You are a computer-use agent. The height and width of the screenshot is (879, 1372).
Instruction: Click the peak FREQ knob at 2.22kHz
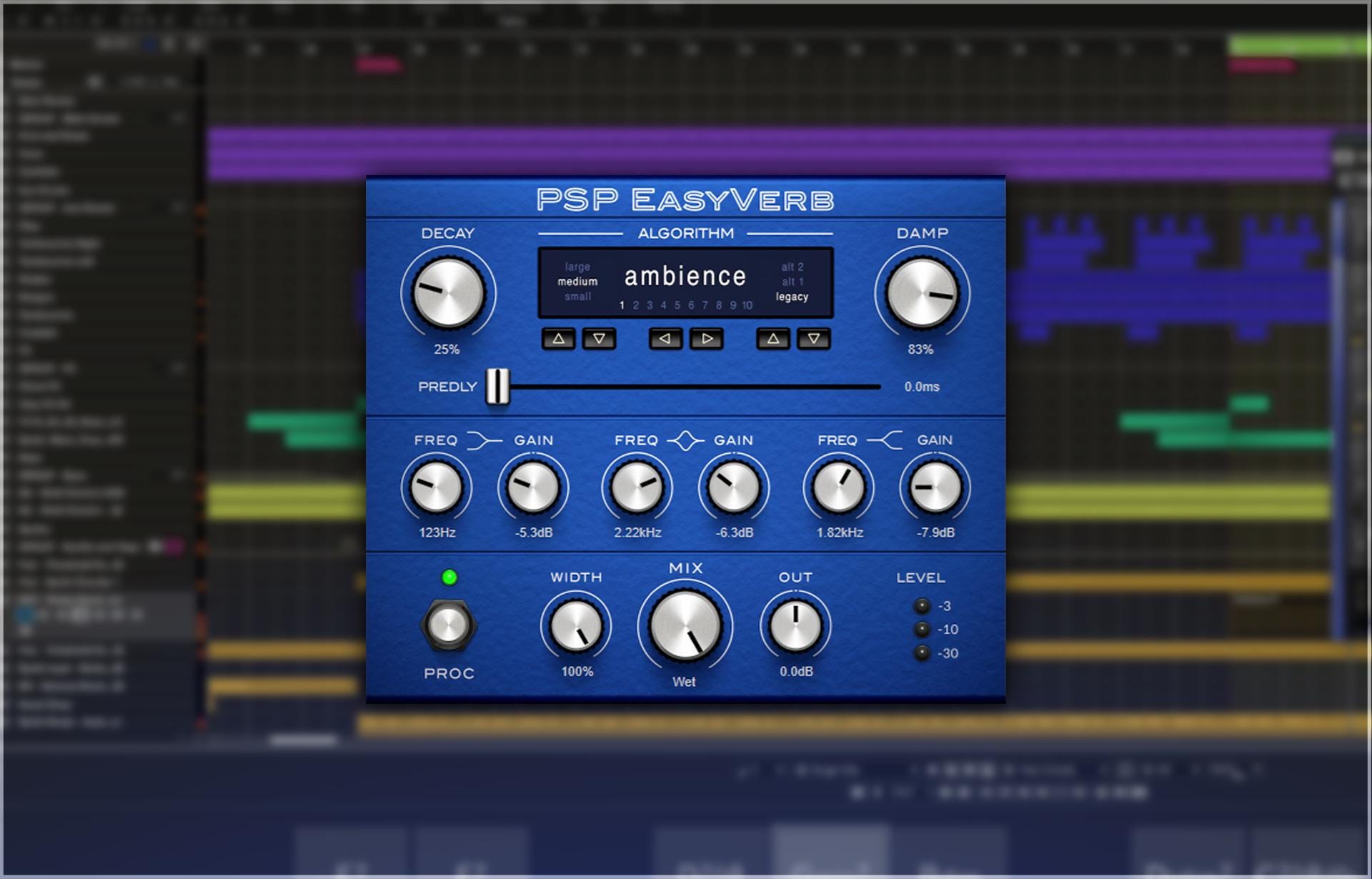tap(637, 487)
